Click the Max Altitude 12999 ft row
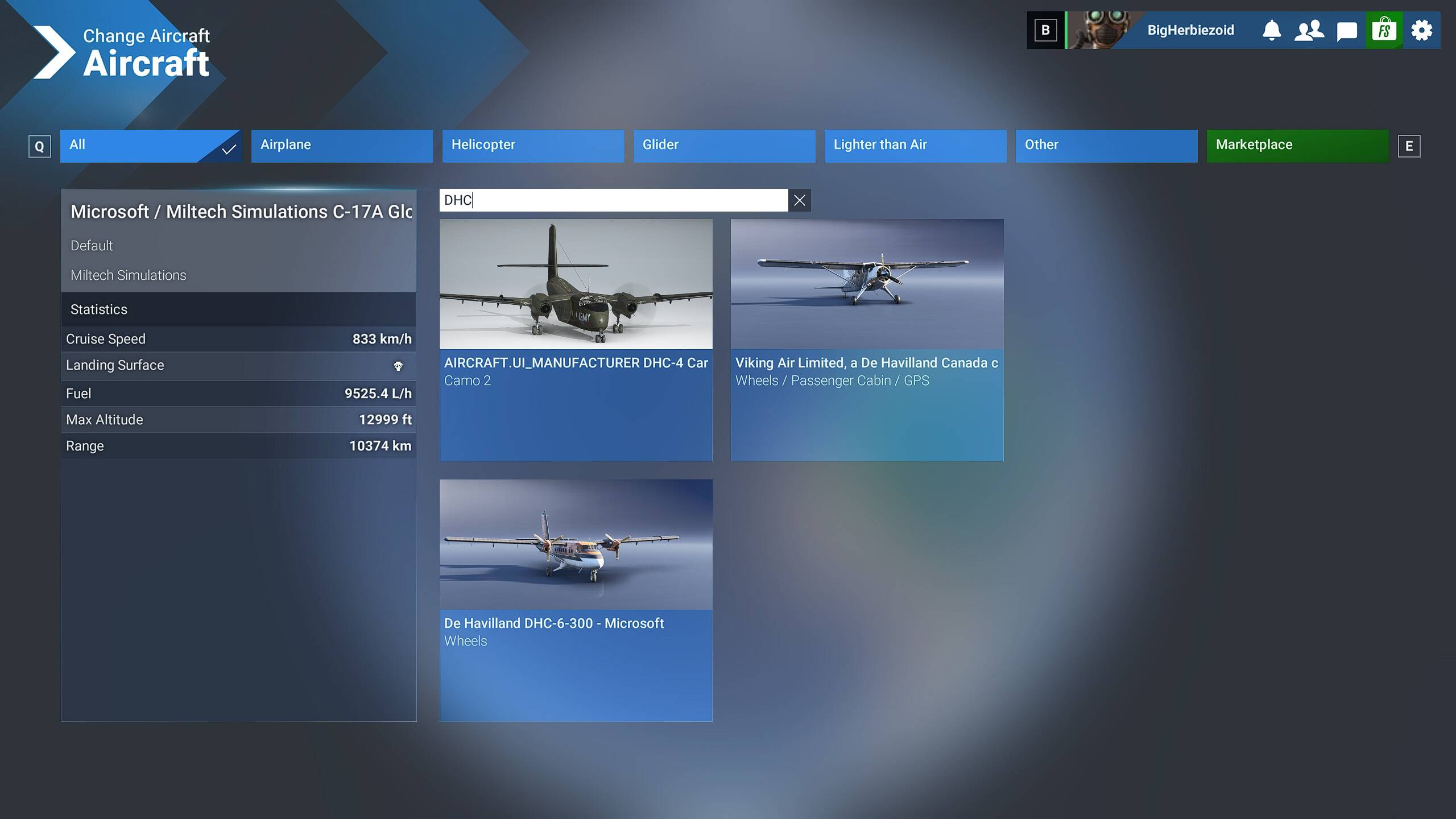 [238, 420]
